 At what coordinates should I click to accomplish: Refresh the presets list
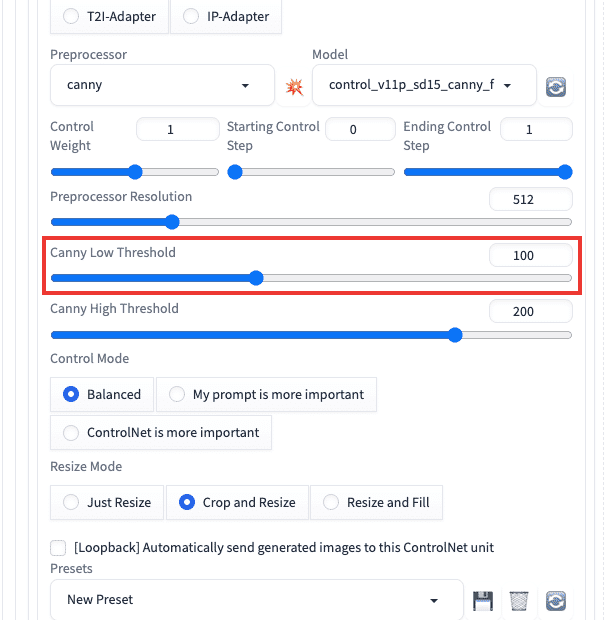(x=556, y=600)
